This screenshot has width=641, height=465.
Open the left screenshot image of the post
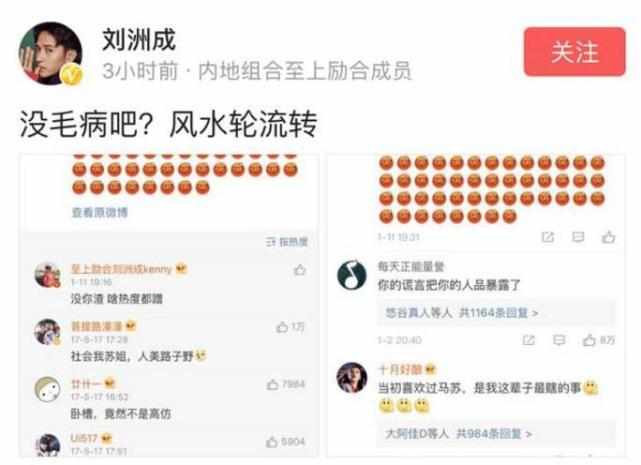point(169,305)
